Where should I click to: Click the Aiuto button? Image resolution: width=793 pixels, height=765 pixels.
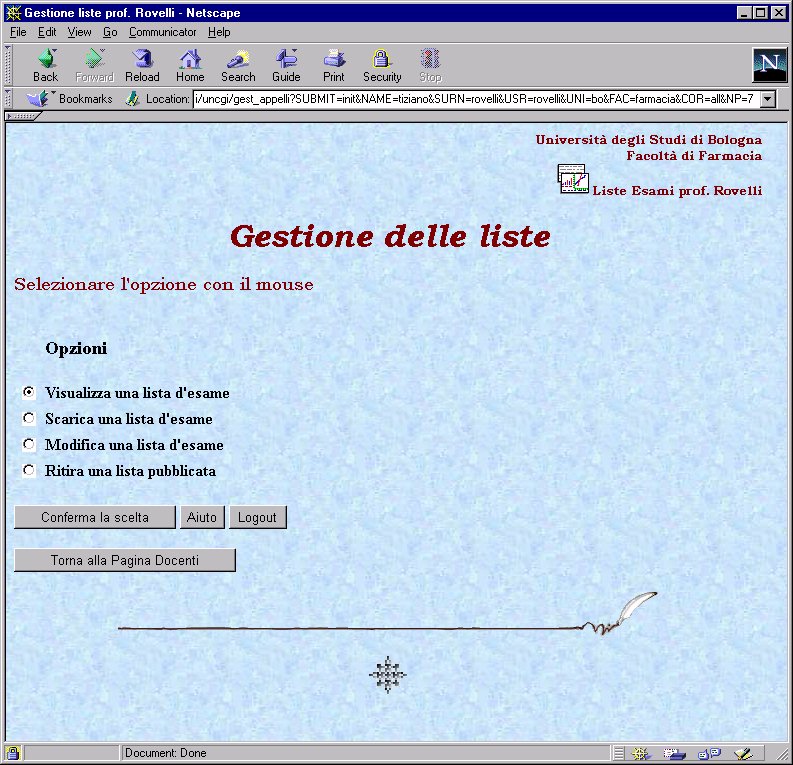pos(202,517)
